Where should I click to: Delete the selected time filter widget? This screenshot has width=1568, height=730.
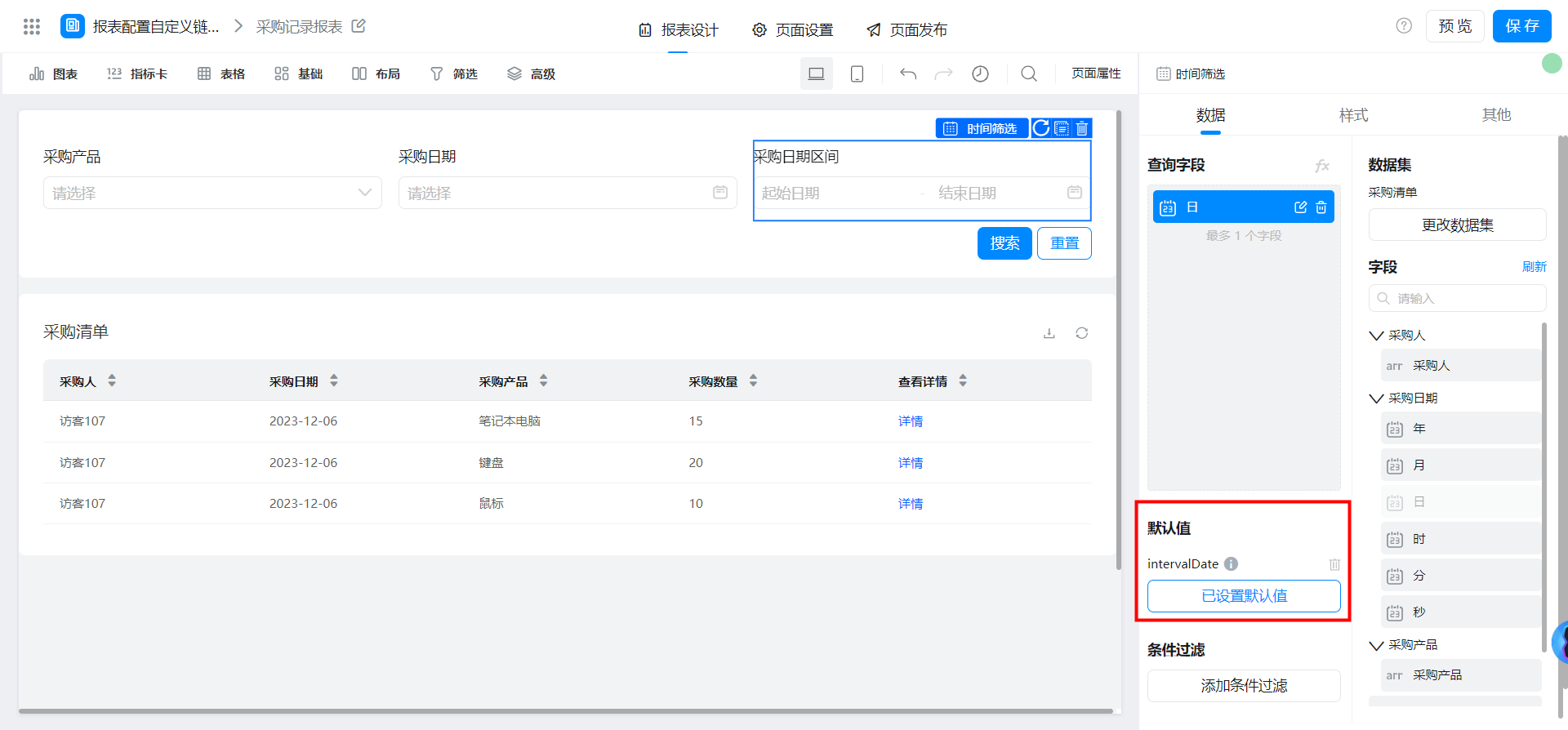click(1082, 128)
